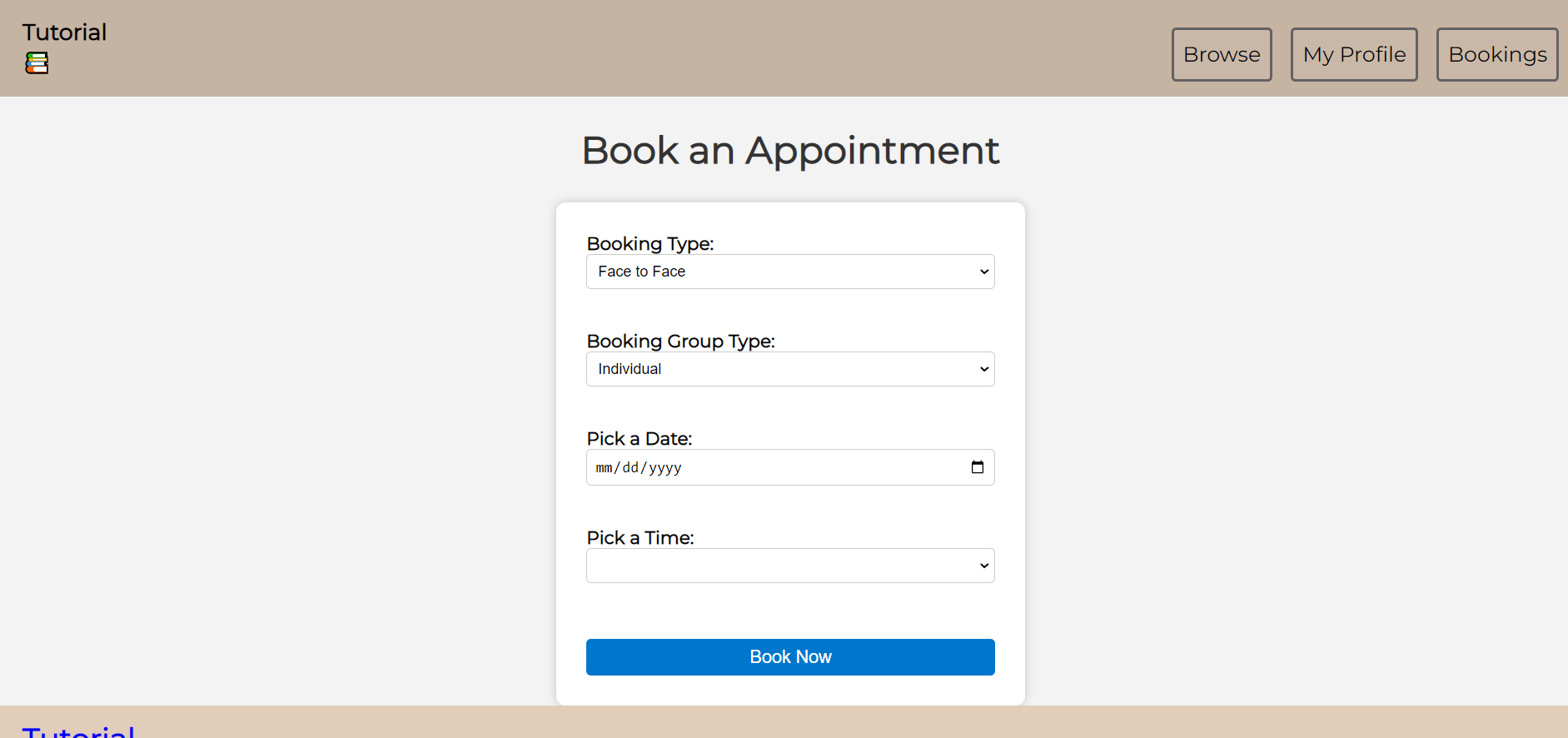Viewport: 1568px width, 738px height.
Task: Go to the Browse page
Action: (1222, 55)
